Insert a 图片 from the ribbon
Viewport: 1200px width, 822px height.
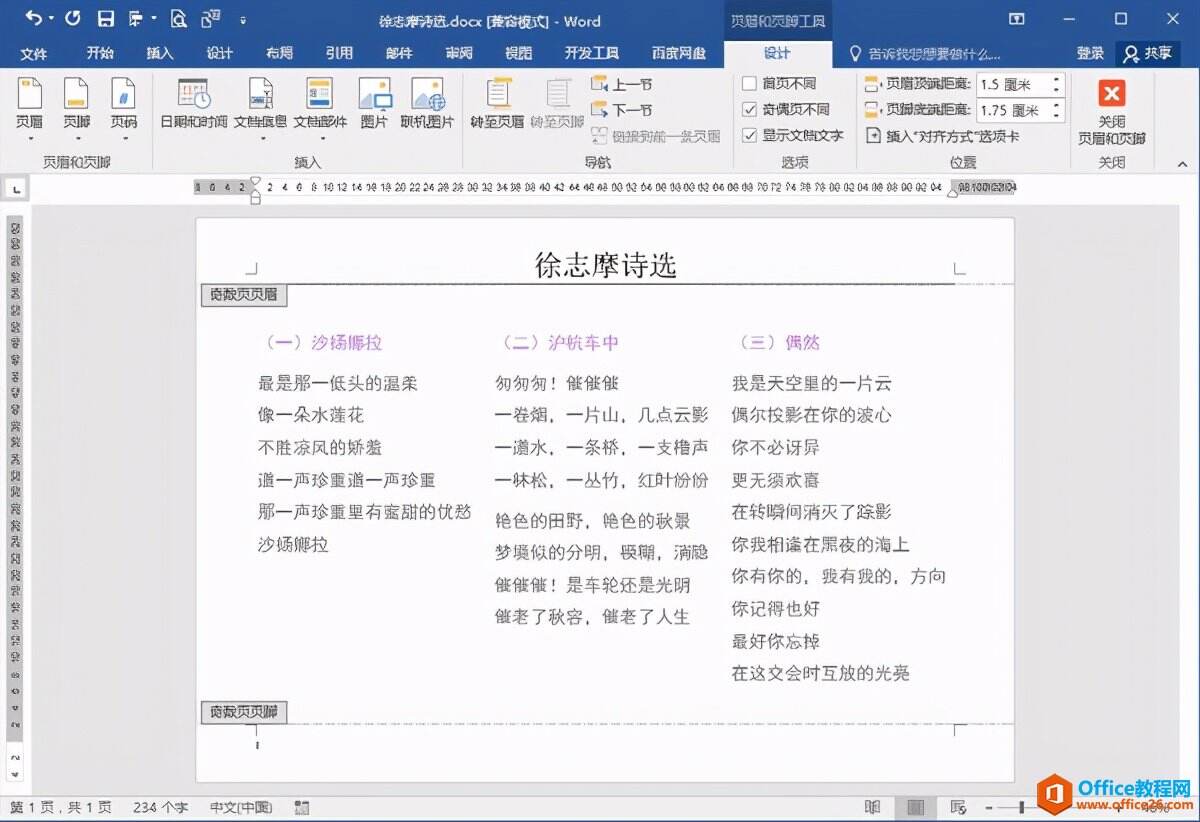pos(375,95)
